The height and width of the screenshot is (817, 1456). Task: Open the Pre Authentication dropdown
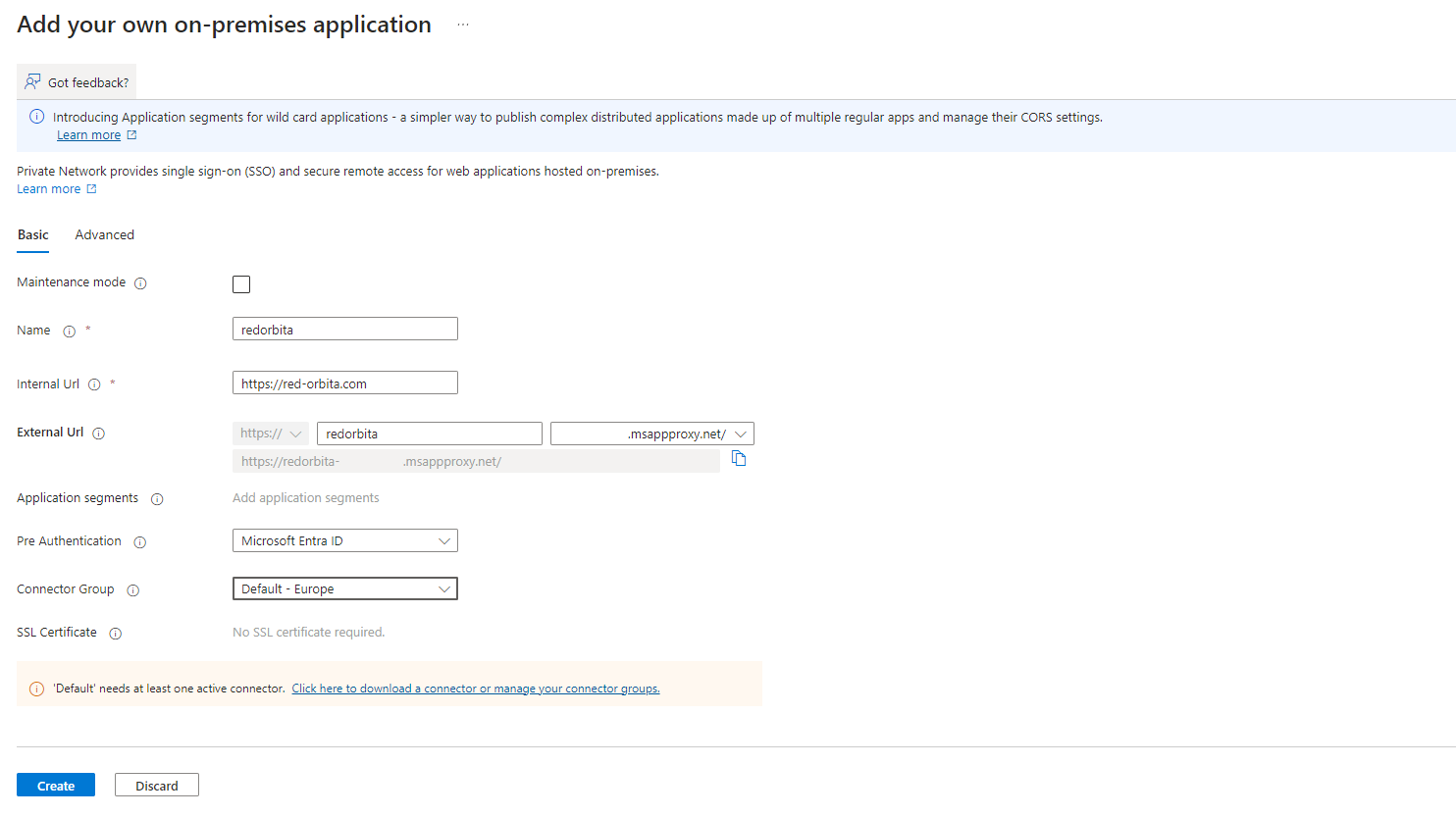point(344,540)
